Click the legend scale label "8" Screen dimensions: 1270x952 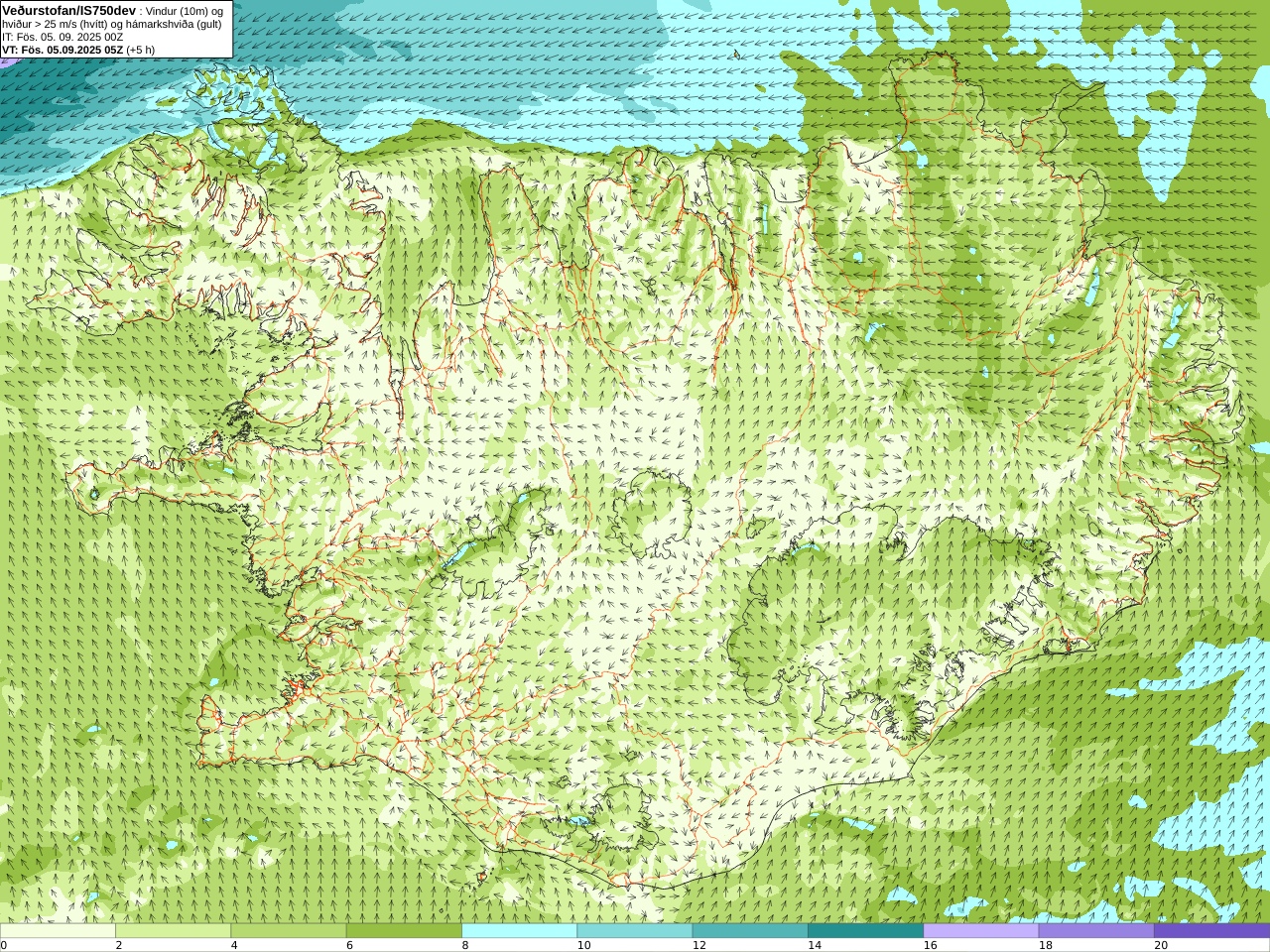(x=464, y=945)
